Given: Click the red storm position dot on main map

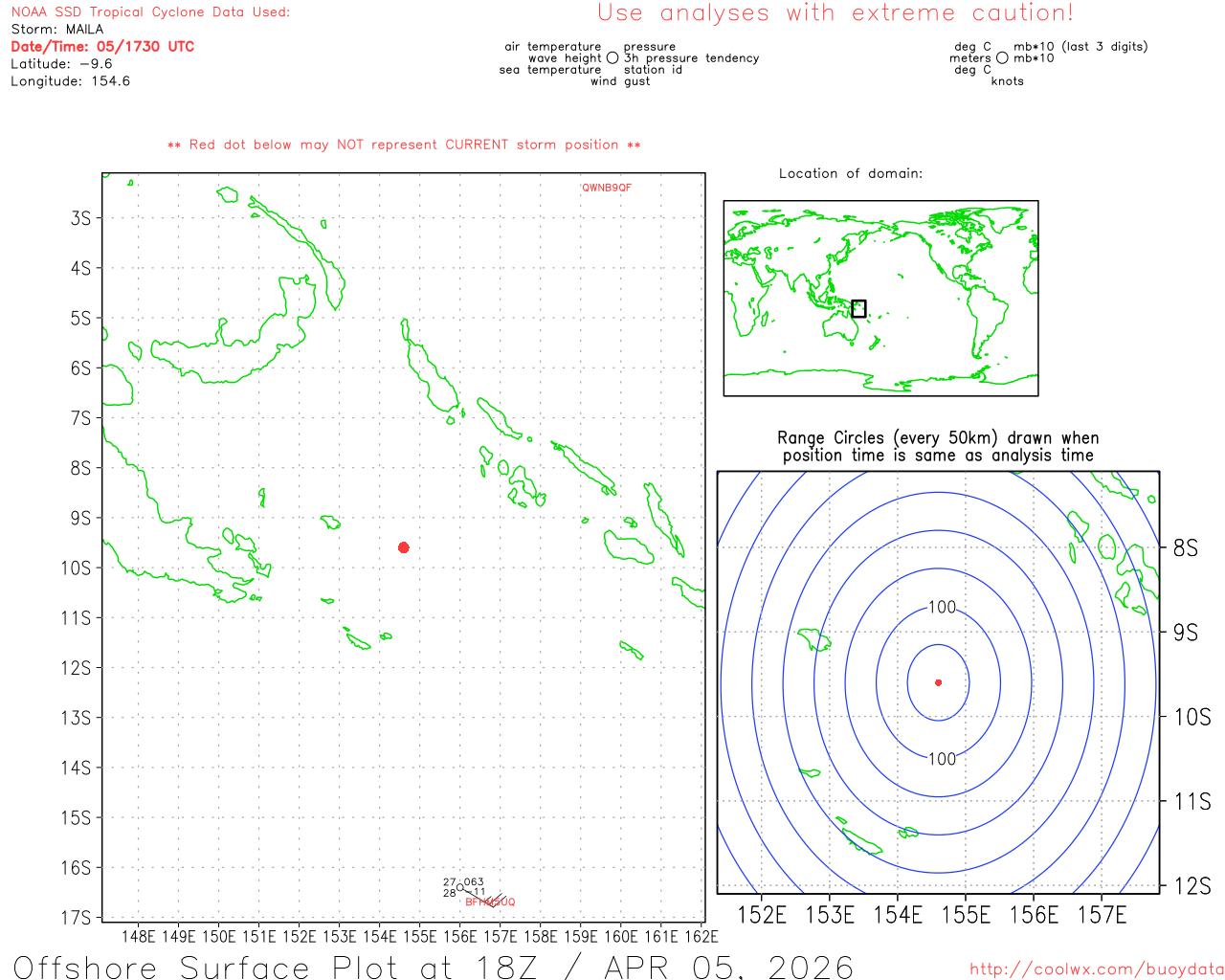Looking at the screenshot, I should pyautogui.click(x=404, y=547).
